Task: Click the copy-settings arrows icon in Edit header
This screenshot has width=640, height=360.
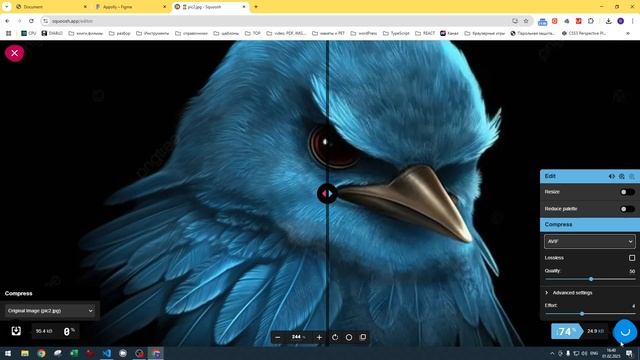Action: (x=611, y=176)
